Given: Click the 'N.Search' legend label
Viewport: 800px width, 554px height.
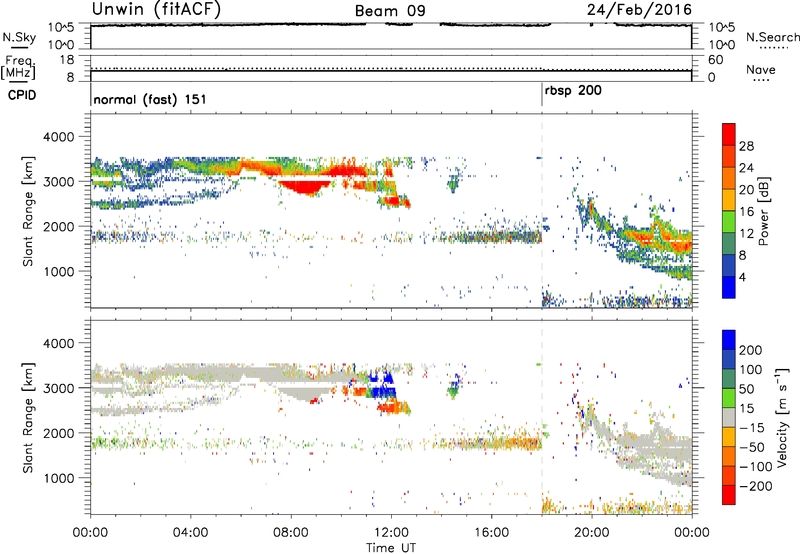Looking at the screenshot, I should pyautogui.click(x=772, y=37).
